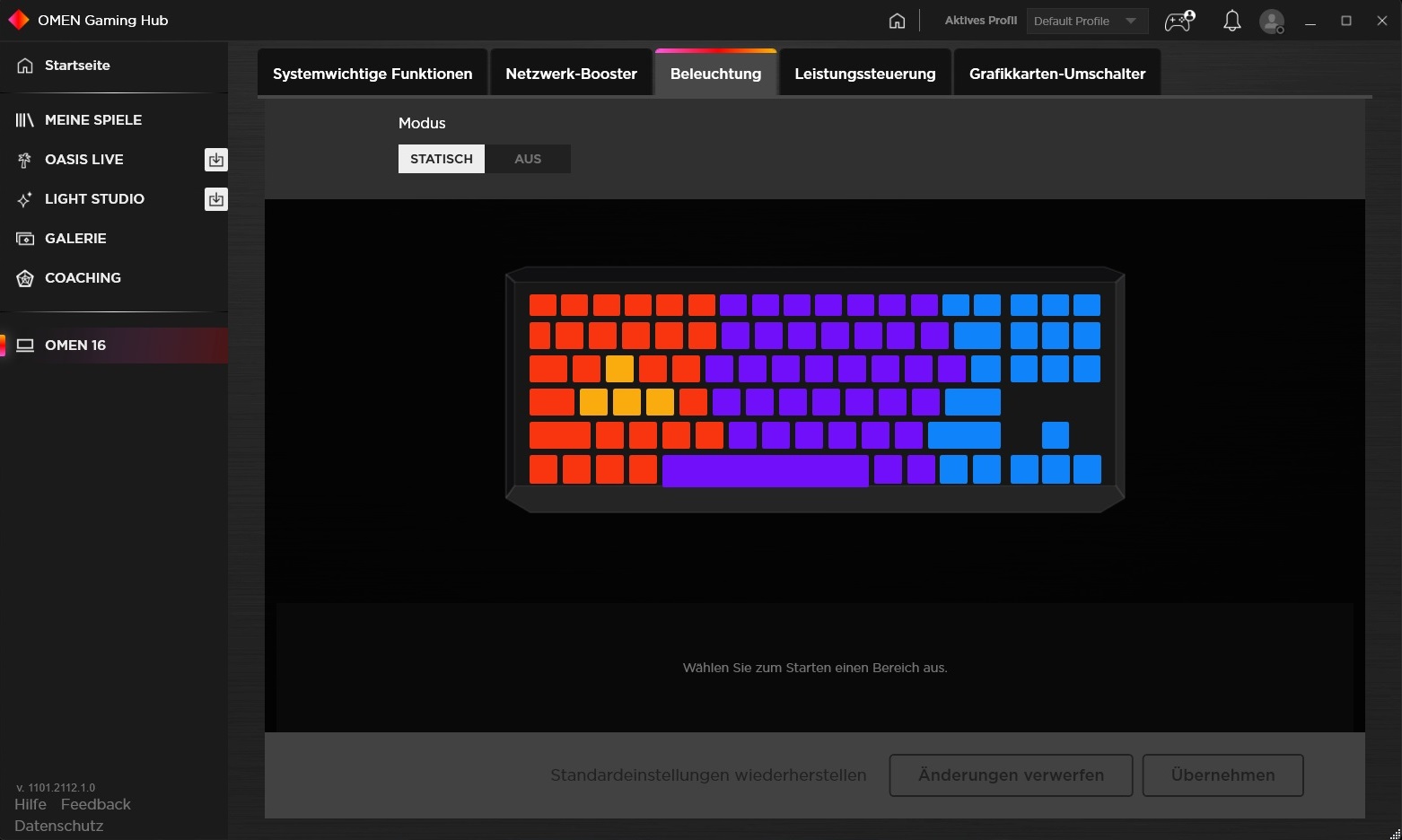Click the Aktives Profil dropdown arrow
The height and width of the screenshot is (840, 1402).
click(x=1131, y=21)
